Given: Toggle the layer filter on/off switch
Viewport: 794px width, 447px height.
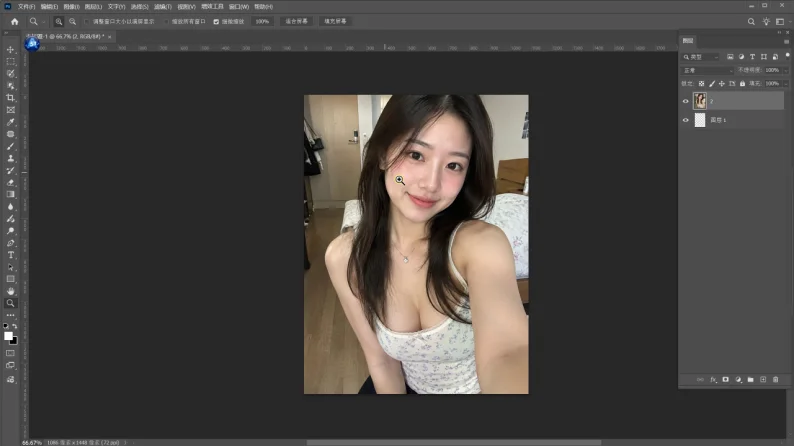Looking at the screenshot, I should click(787, 56).
